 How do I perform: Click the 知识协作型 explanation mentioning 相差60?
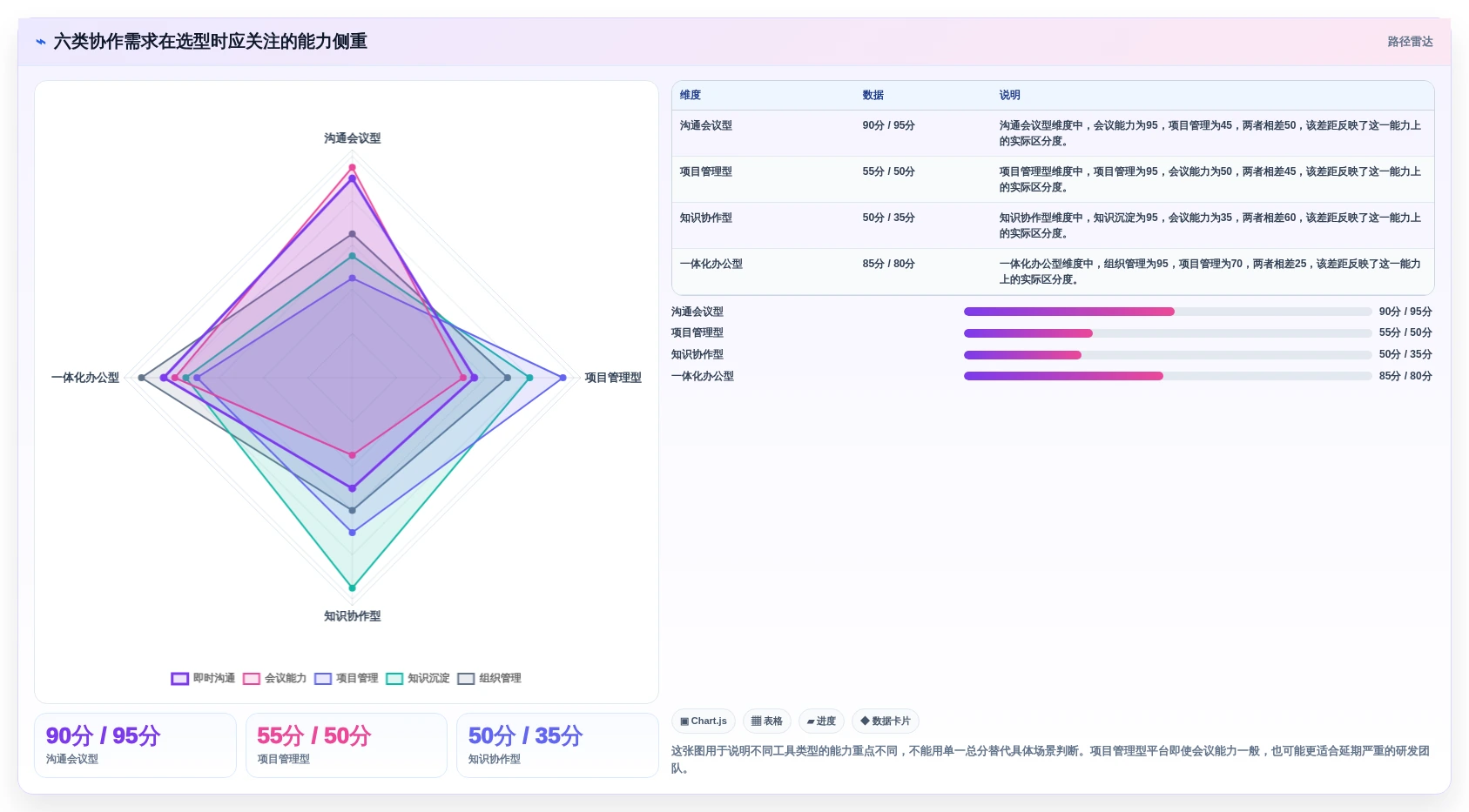[x=1210, y=225]
